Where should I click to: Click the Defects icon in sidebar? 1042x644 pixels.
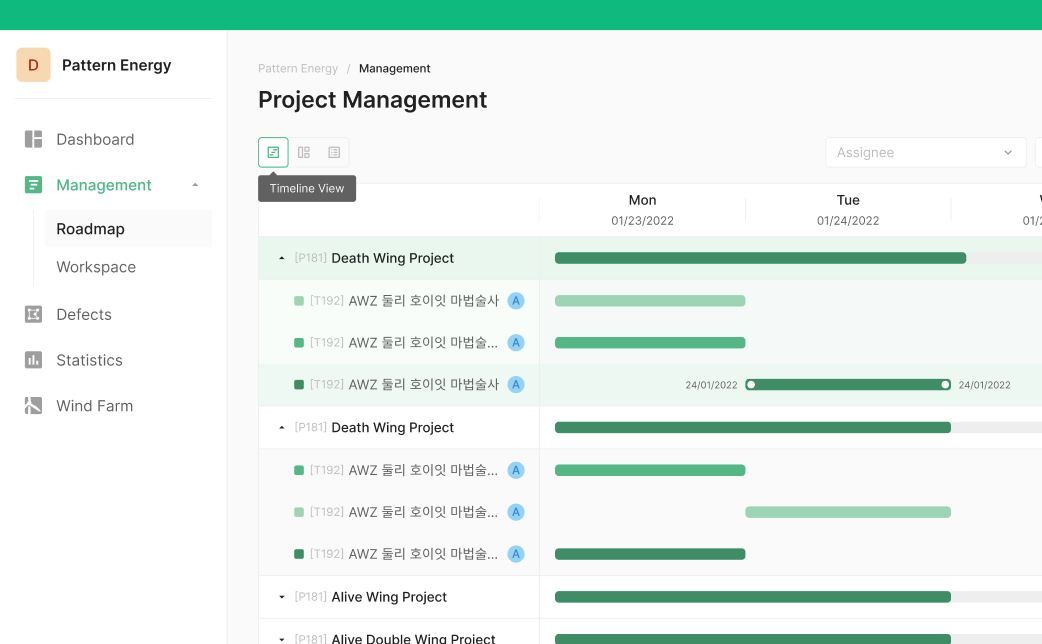(34, 314)
